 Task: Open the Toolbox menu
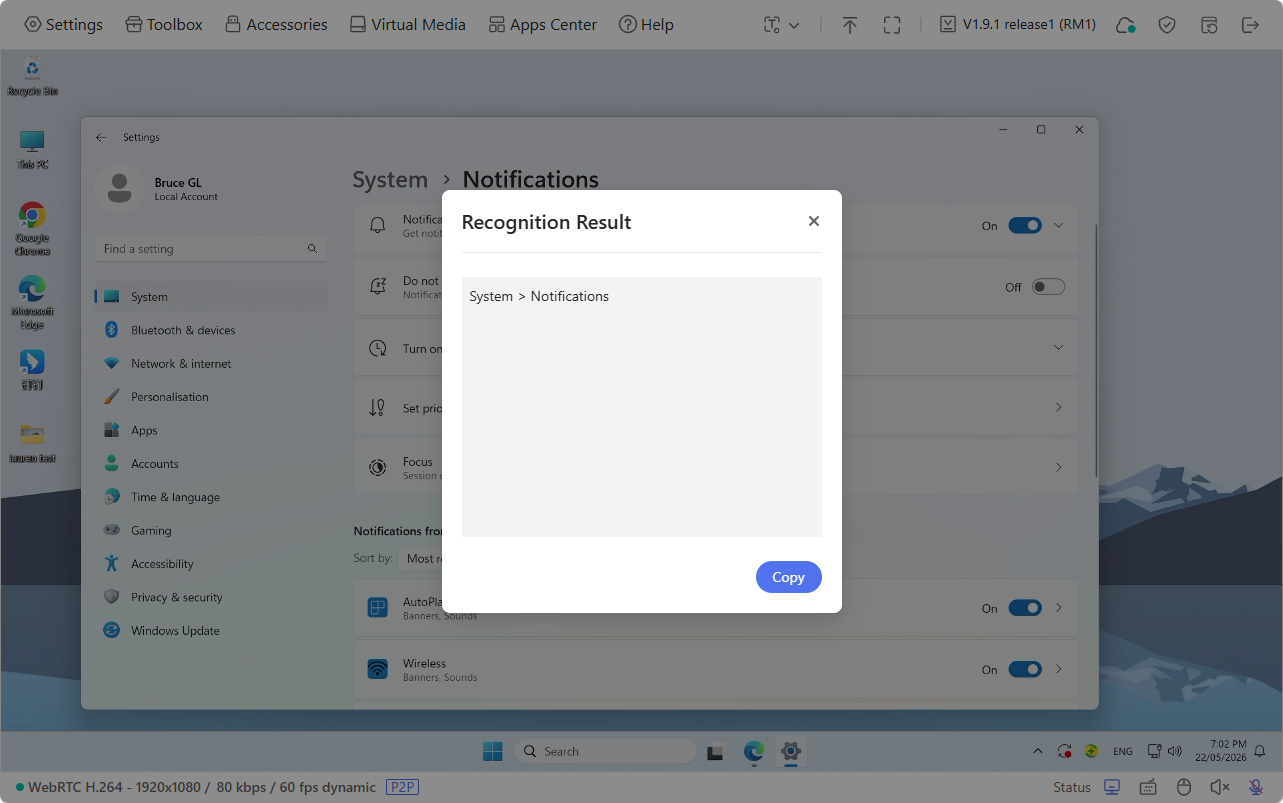pyautogui.click(x=164, y=24)
